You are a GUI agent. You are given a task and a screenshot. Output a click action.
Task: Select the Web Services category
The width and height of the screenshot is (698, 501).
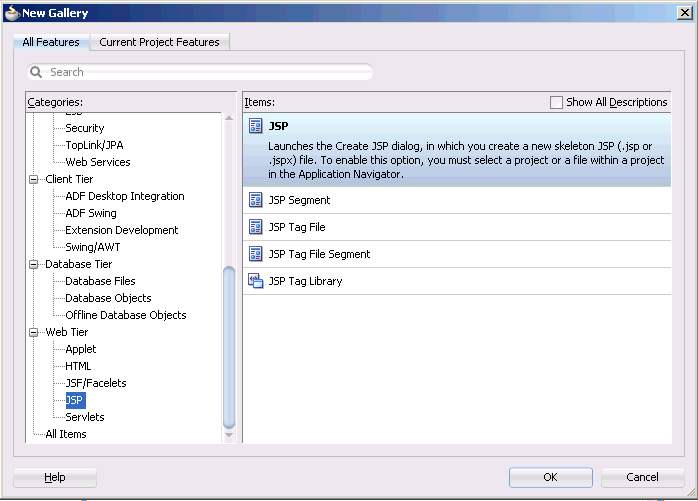point(97,162)
